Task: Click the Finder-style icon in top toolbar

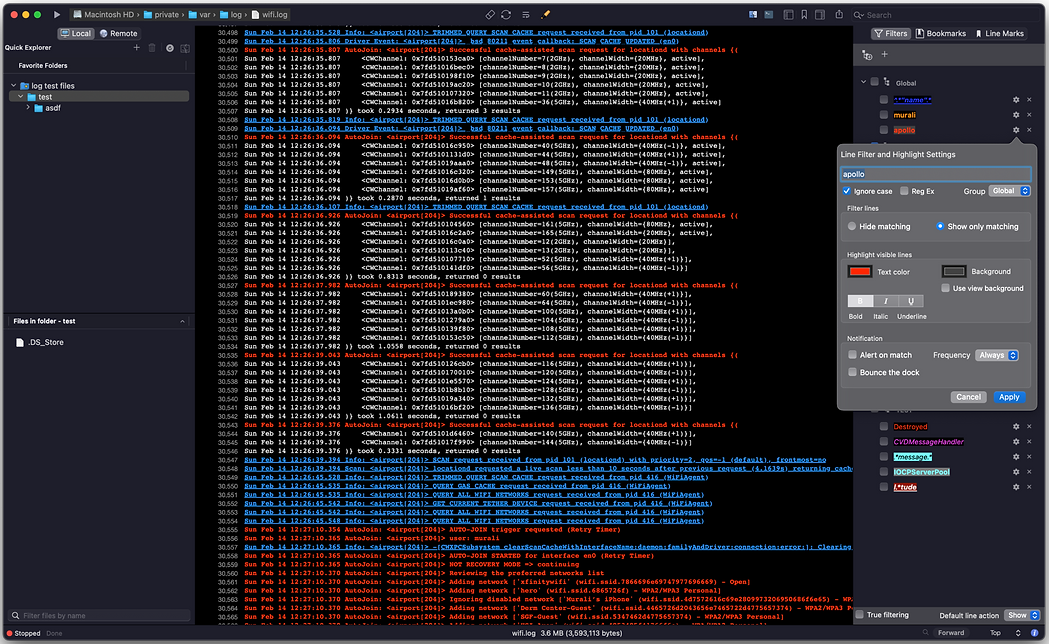Action: point(753,15)
